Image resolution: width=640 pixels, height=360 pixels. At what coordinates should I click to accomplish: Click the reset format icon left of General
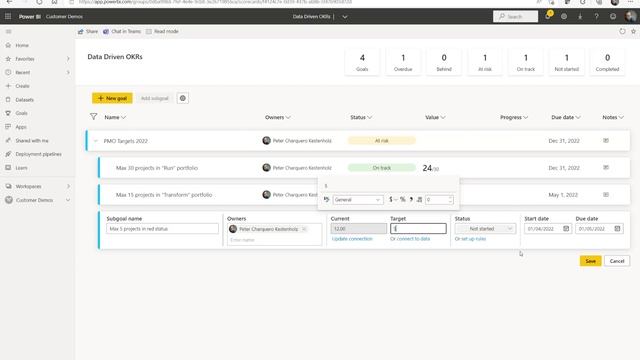327,199
